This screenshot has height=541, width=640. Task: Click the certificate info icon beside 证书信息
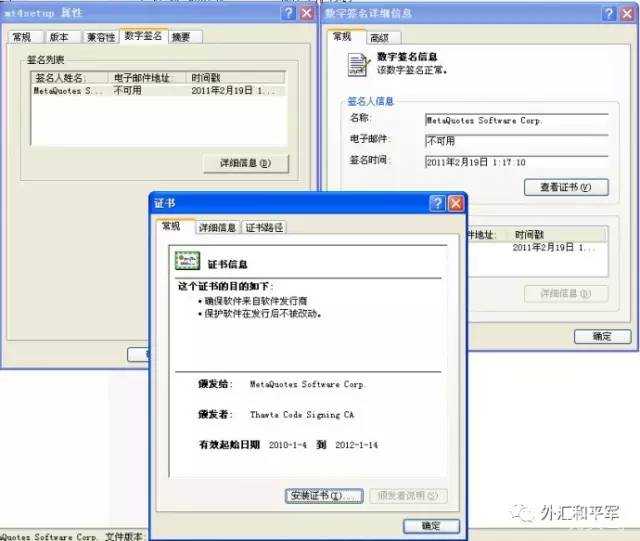(x=187, y=261)
